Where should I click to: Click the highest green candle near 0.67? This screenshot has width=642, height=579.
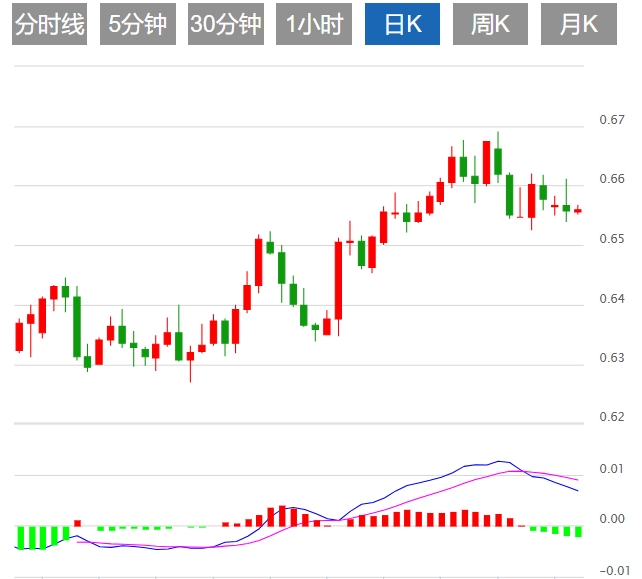coord(498,161)
